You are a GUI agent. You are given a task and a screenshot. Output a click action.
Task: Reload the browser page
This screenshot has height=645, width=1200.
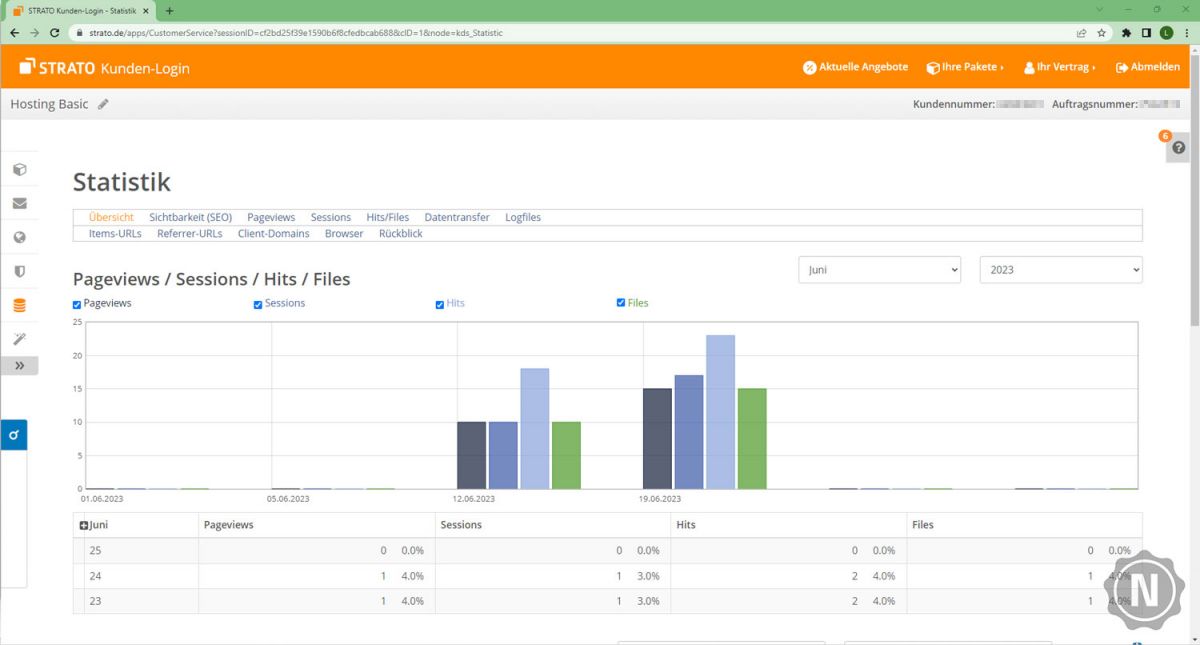click(x=55, y=32)
